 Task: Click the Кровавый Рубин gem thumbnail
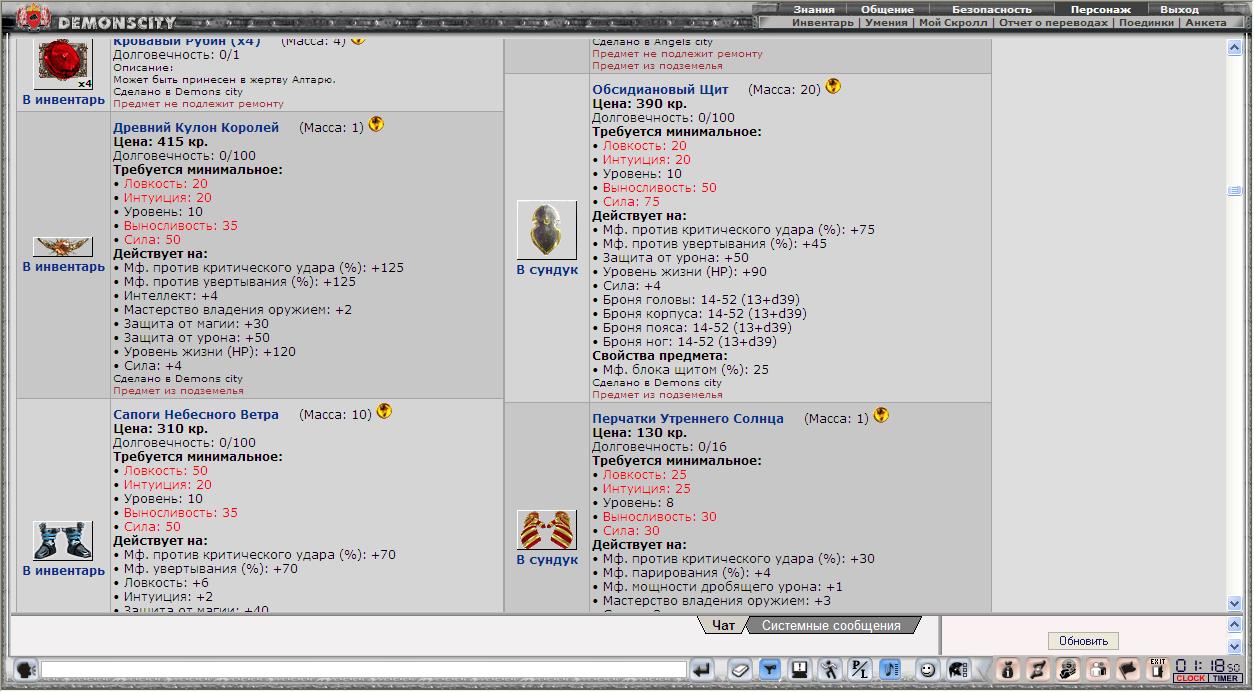point(64,62)
